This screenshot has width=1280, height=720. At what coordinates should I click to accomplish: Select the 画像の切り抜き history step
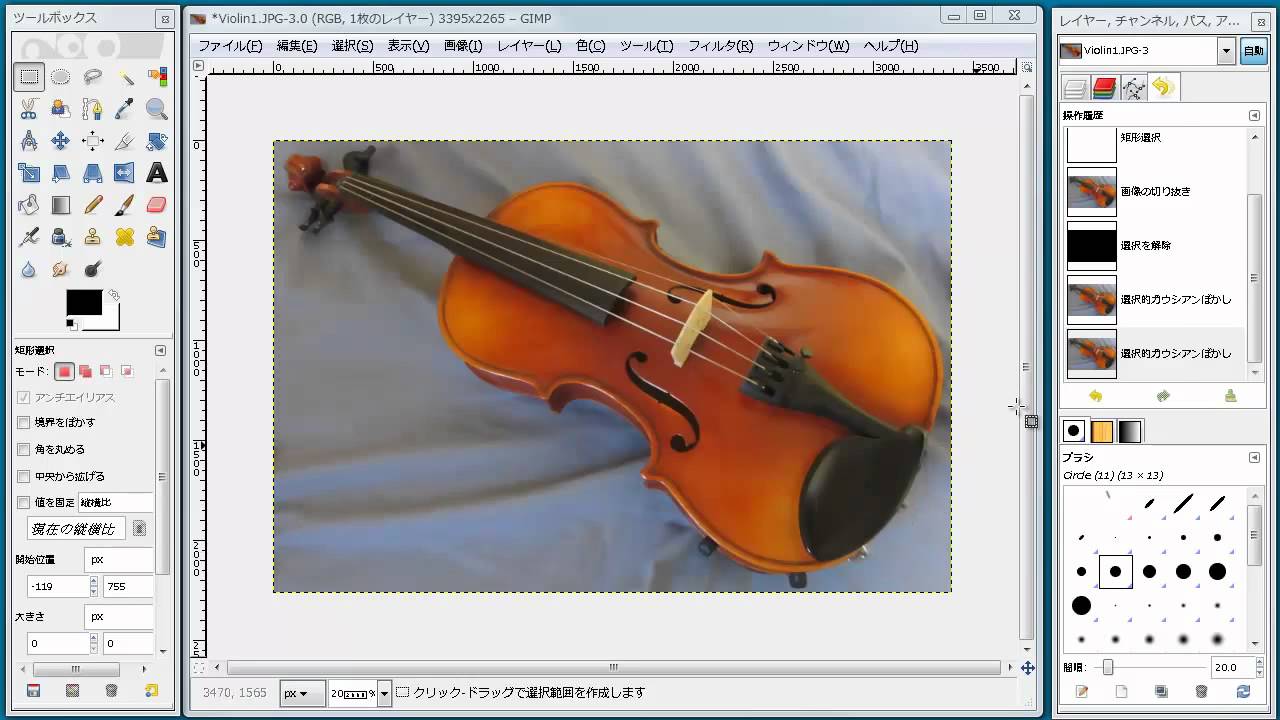click(x=1155, y=191)
